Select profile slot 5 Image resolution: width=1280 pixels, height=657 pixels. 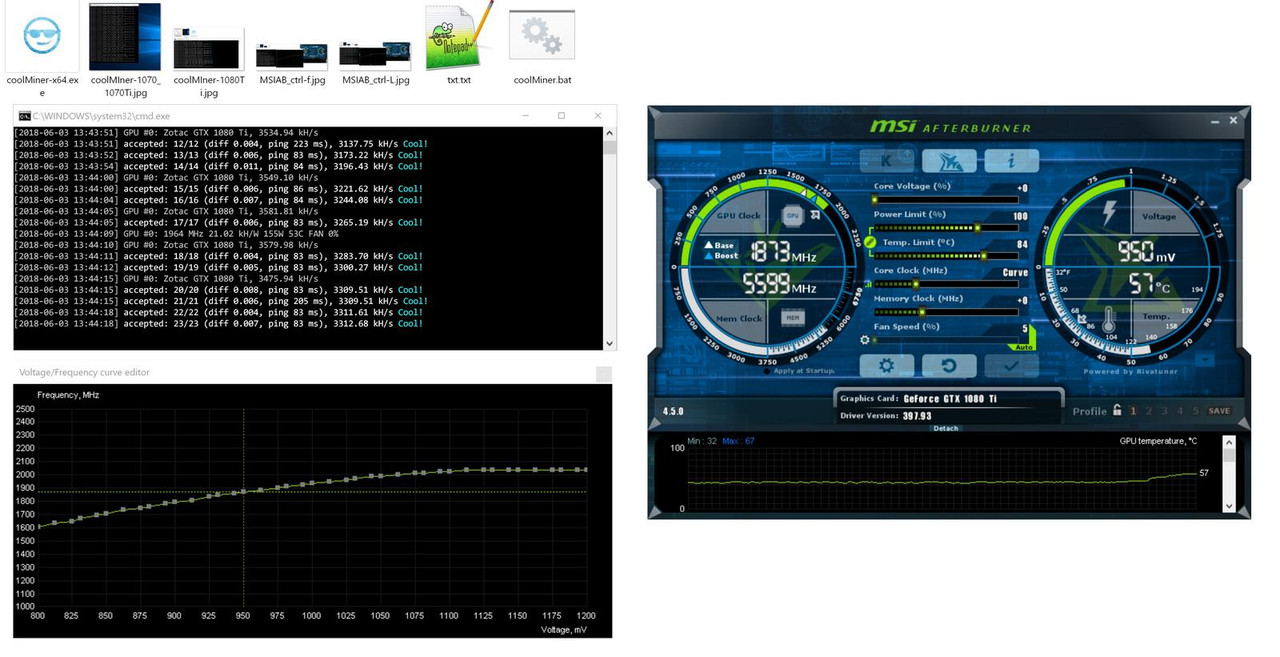pos(1196,411)
